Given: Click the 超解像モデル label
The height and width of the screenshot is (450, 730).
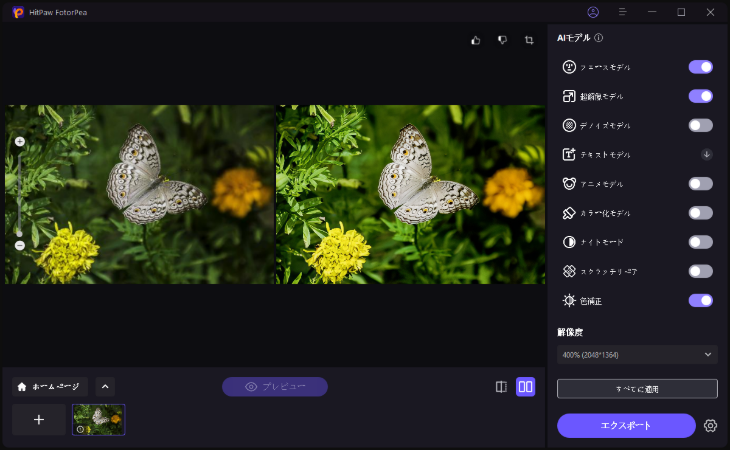Looking at the screenshot, I should pos(601,97).
